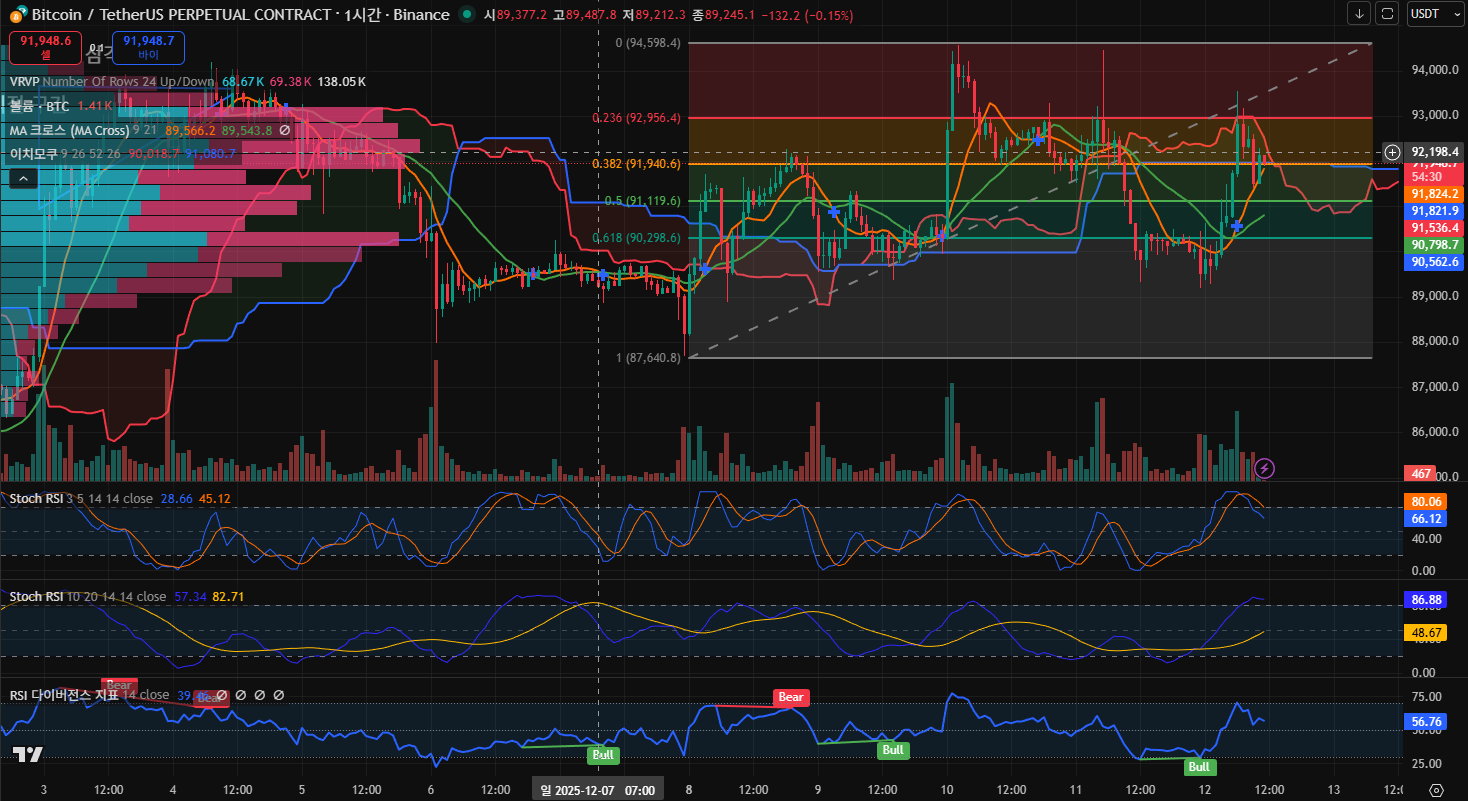Click the green market status dot

point(467,15)
